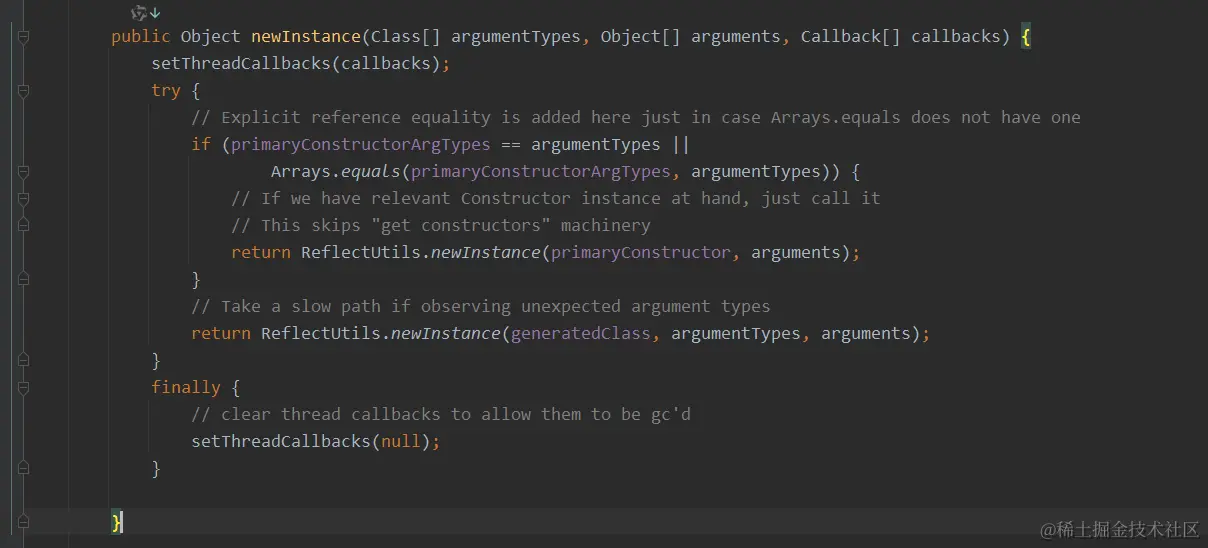
Task: Collapse the finally block fold marker
Action: (24, 387)
